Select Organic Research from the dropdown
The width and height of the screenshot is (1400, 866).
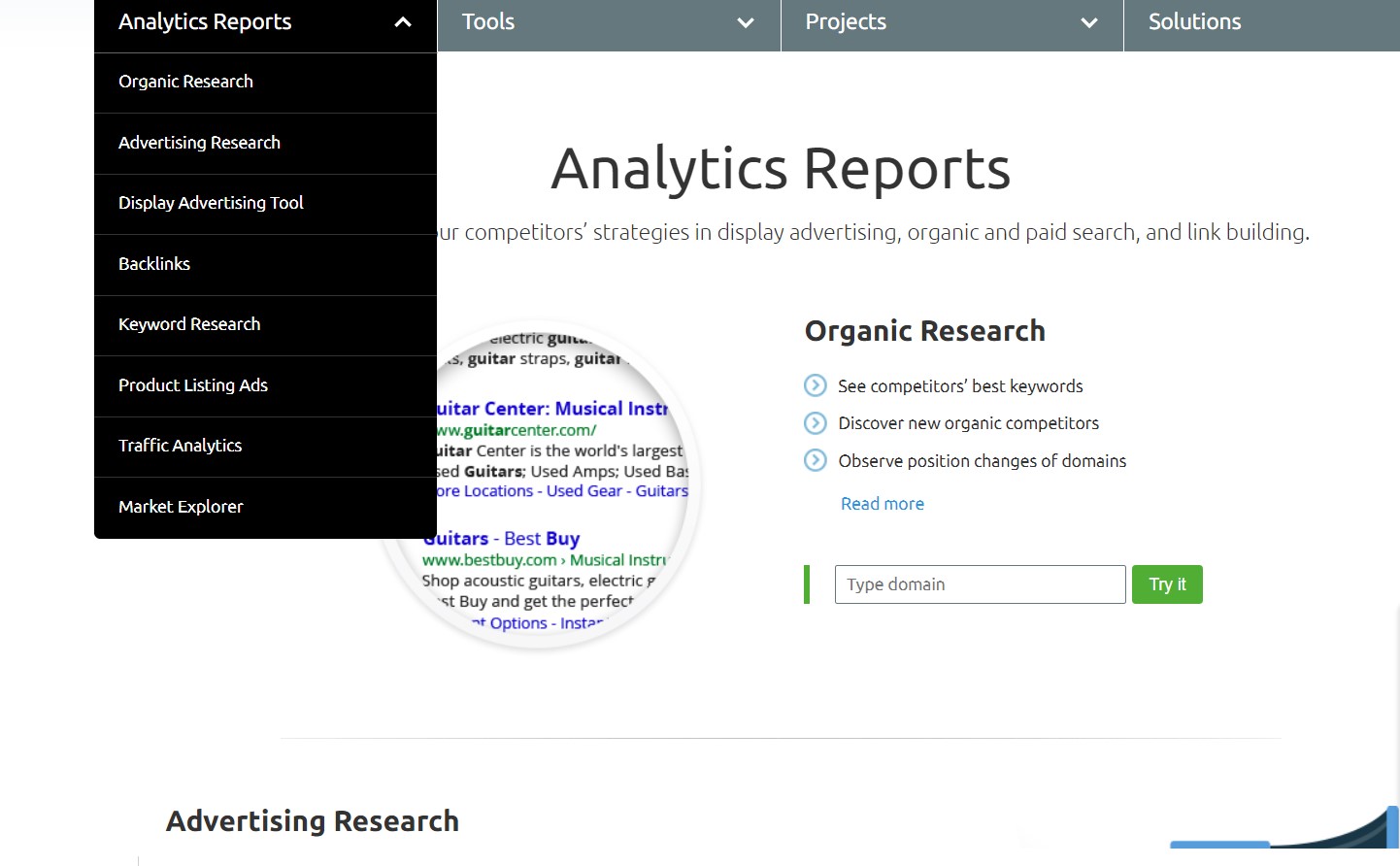point(265,83)
